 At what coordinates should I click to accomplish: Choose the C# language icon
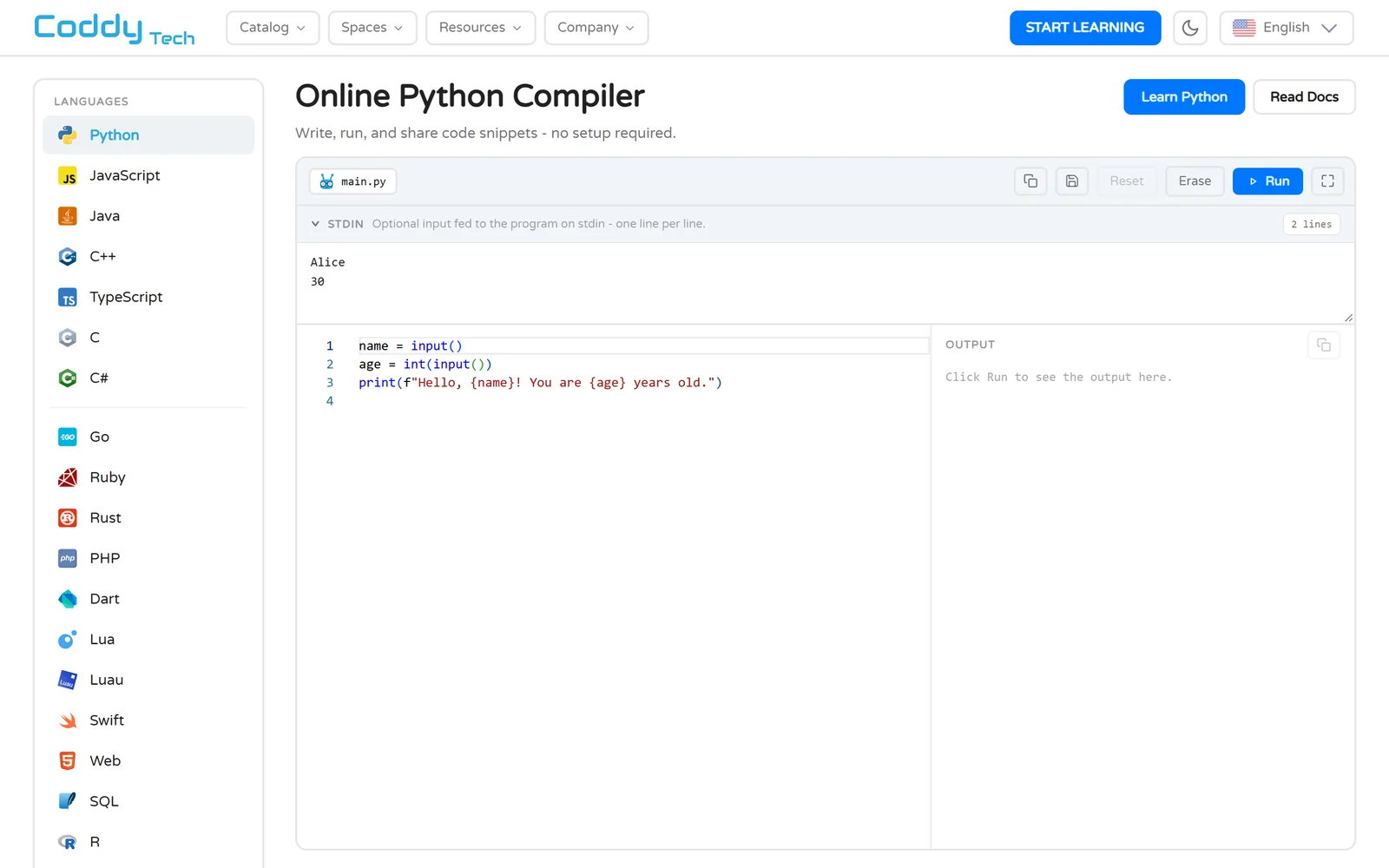click(x=68, y=378)
